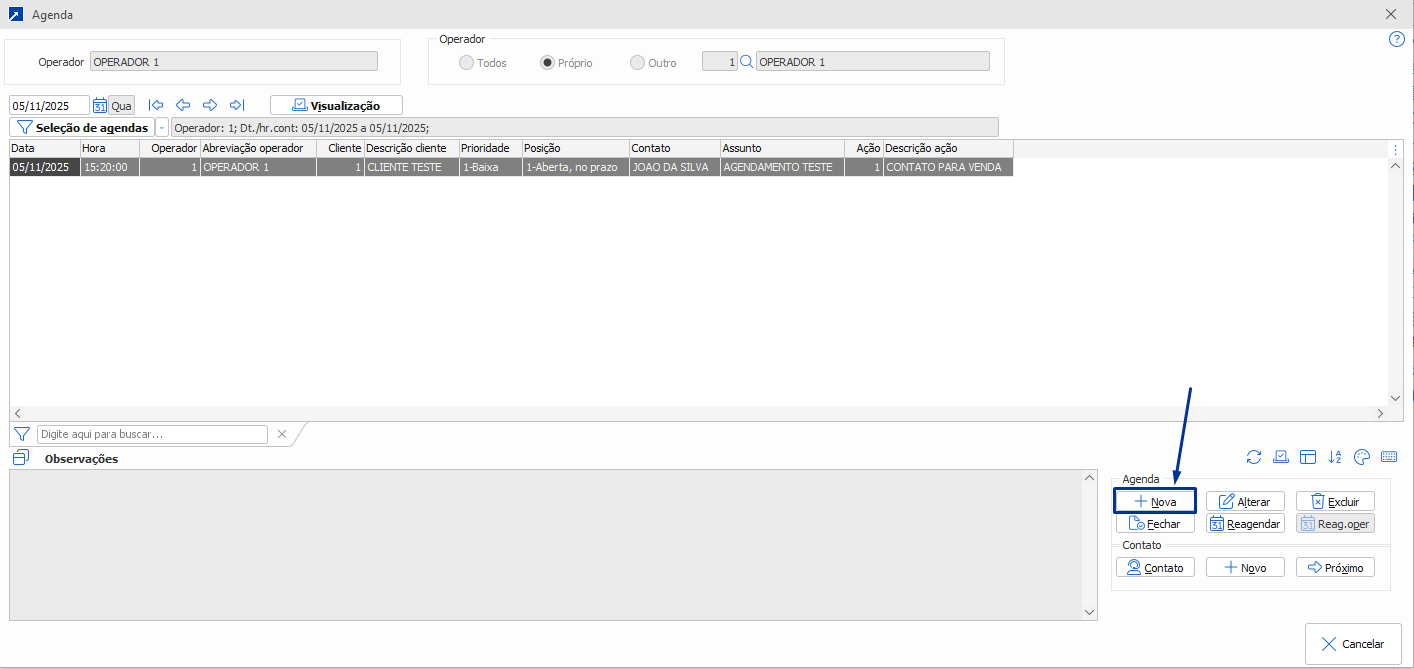The width and height of the screenshot is (1414, 669).
Task: Open the grid column options dots
Action: click(1395, 149)
